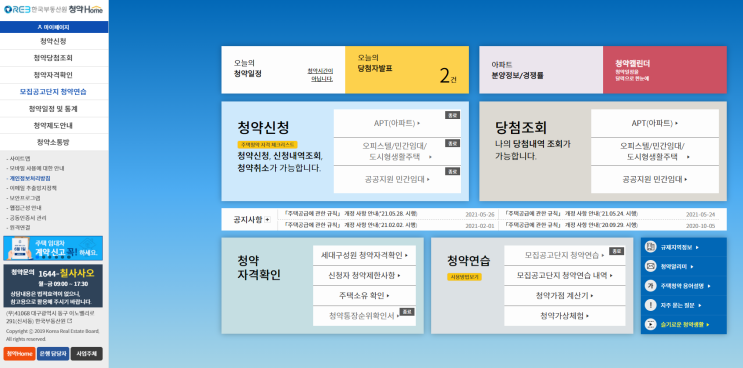Click 오피스텔/민간임대/도시형생활주택 under 청약신청
The image size is (743, 368).
tap(397, 152)
